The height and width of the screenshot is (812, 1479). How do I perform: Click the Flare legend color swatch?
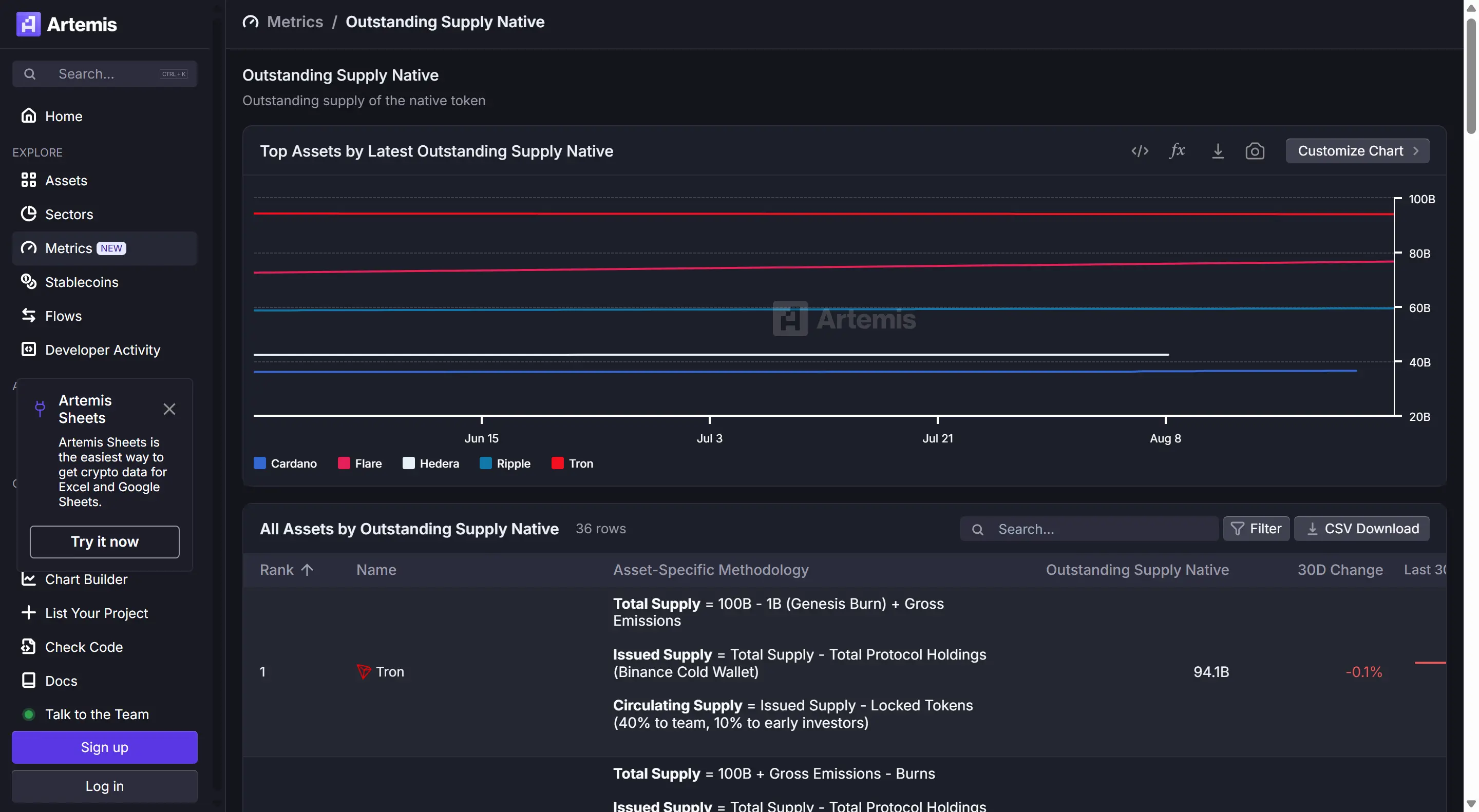pos(344,463)
